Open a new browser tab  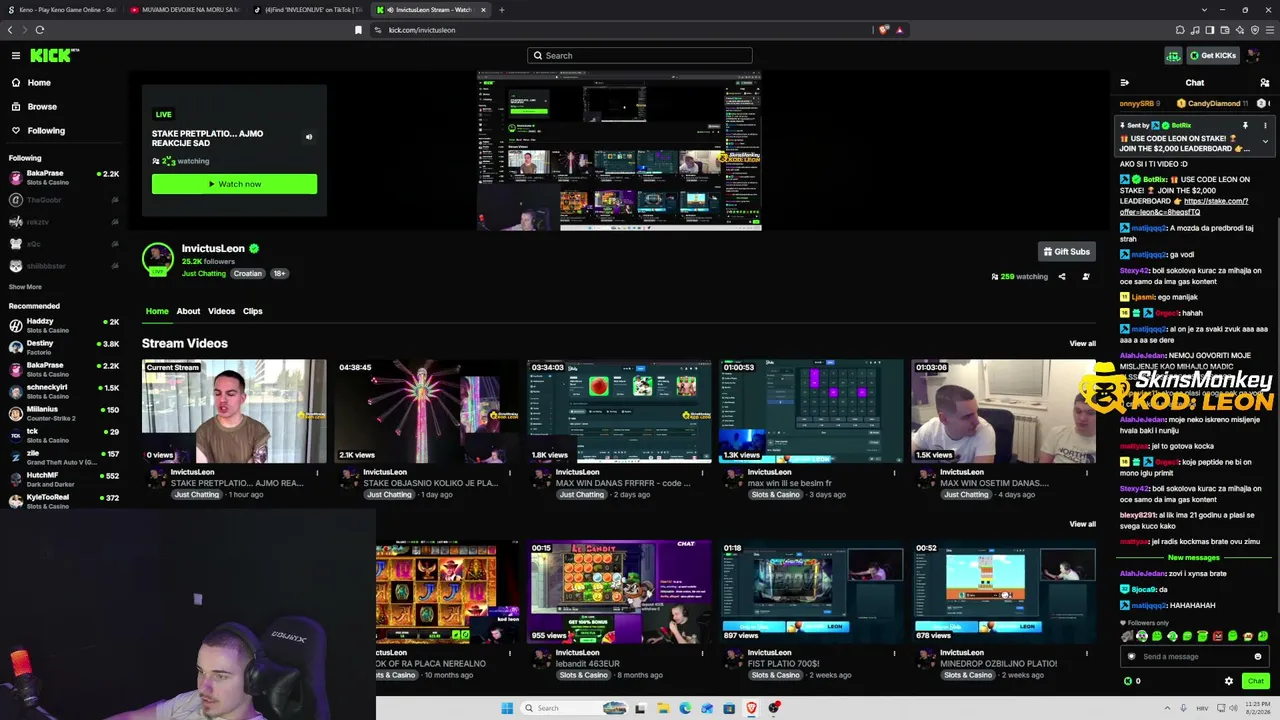coord(502,10)
